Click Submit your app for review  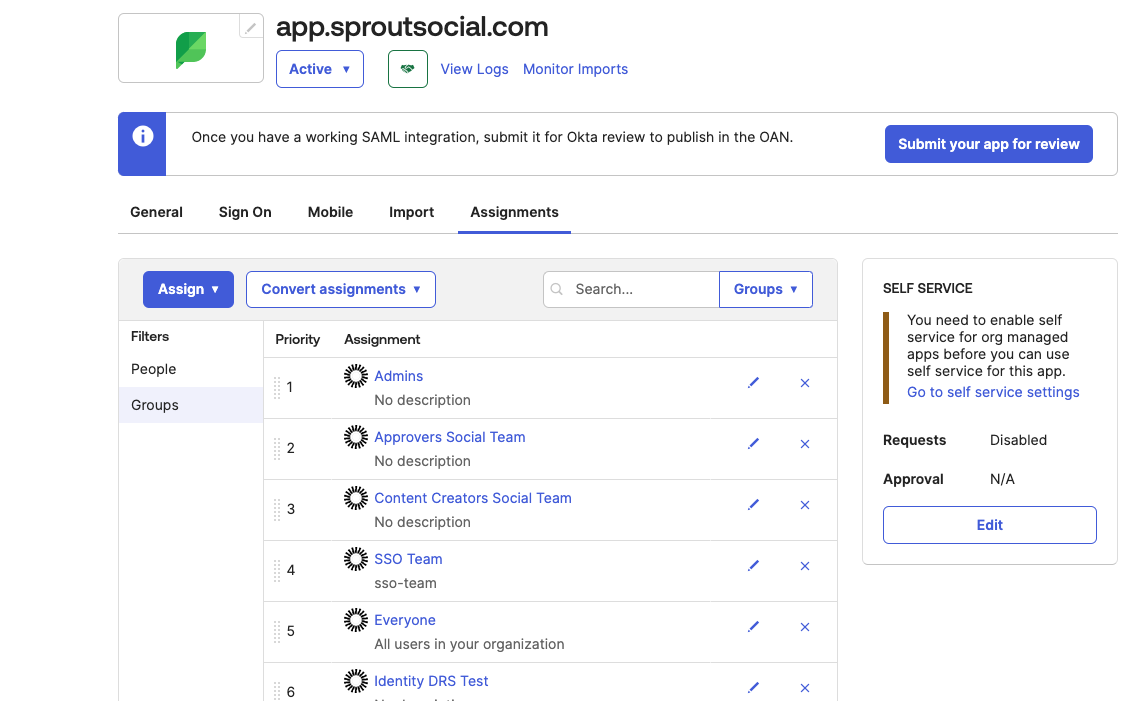pyautogui.click(x=988, y=144)
